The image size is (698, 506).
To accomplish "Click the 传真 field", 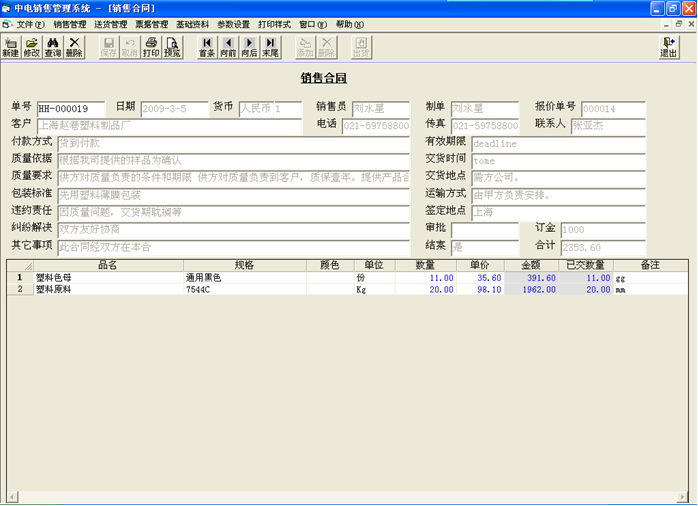I will [485, 126].
